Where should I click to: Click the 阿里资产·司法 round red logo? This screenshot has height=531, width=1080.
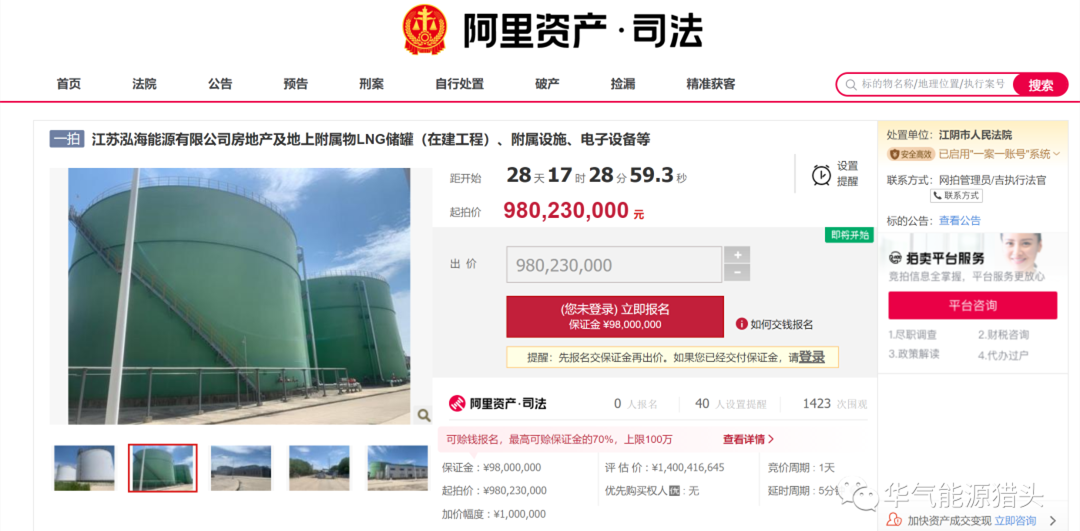click(x=457, y=404)
